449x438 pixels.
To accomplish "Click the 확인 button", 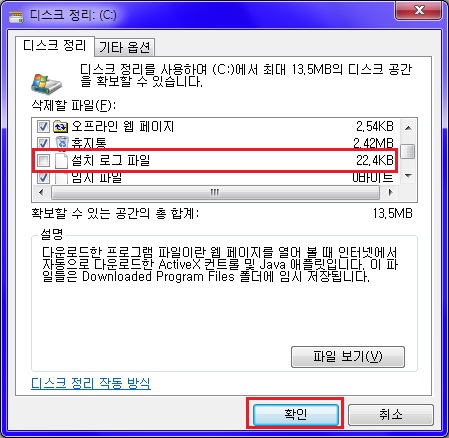I will (295, 414).
